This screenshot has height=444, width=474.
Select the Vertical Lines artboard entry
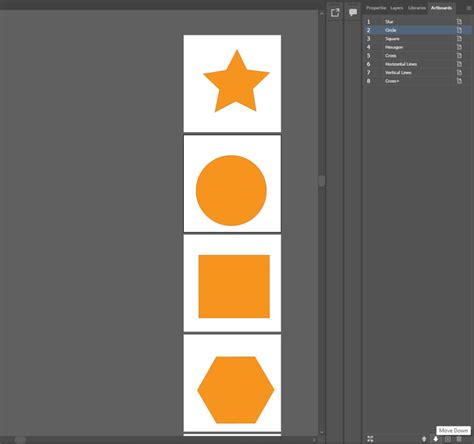418,72
